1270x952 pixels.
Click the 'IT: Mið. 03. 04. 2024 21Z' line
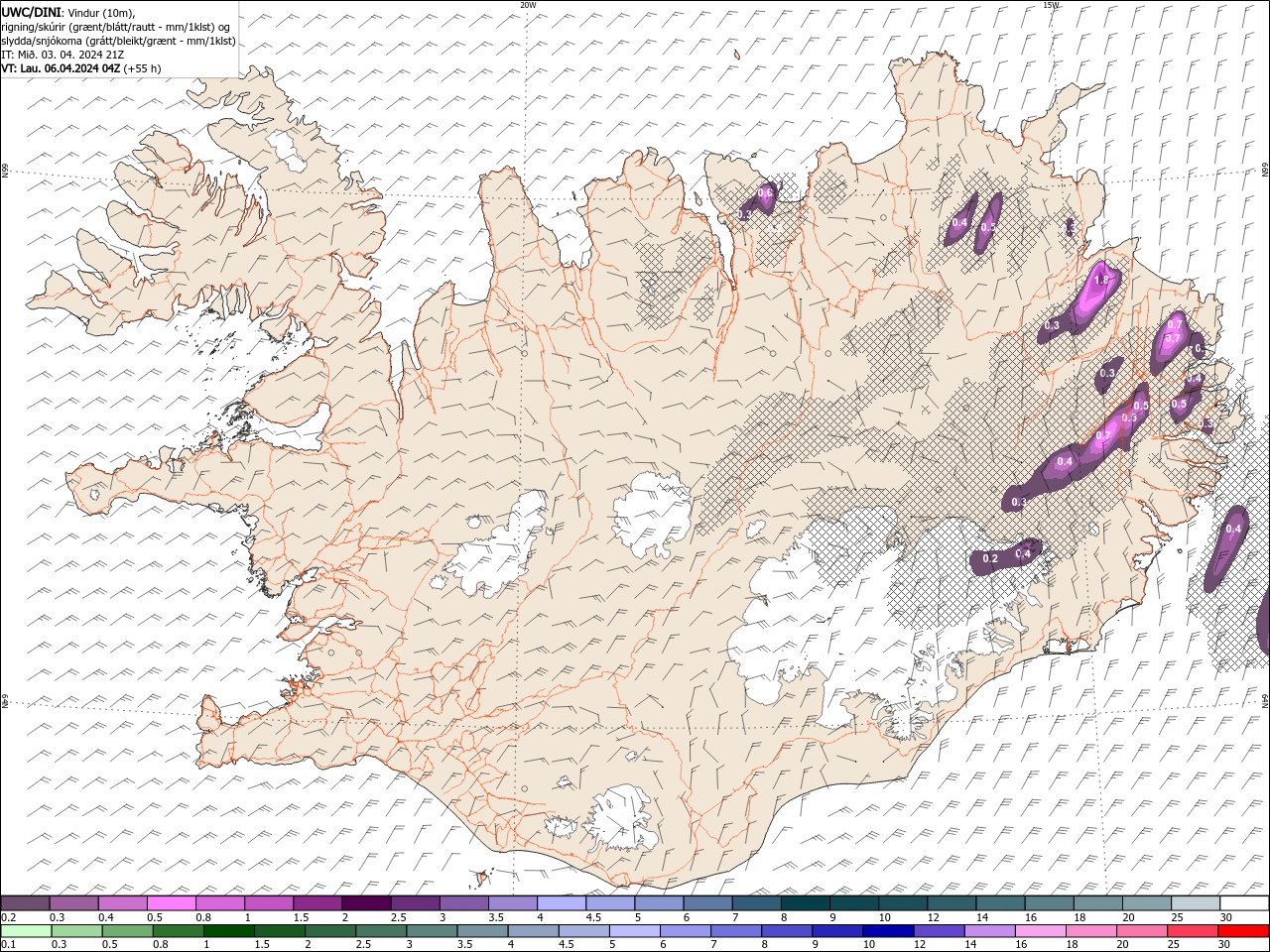point(63,55)
